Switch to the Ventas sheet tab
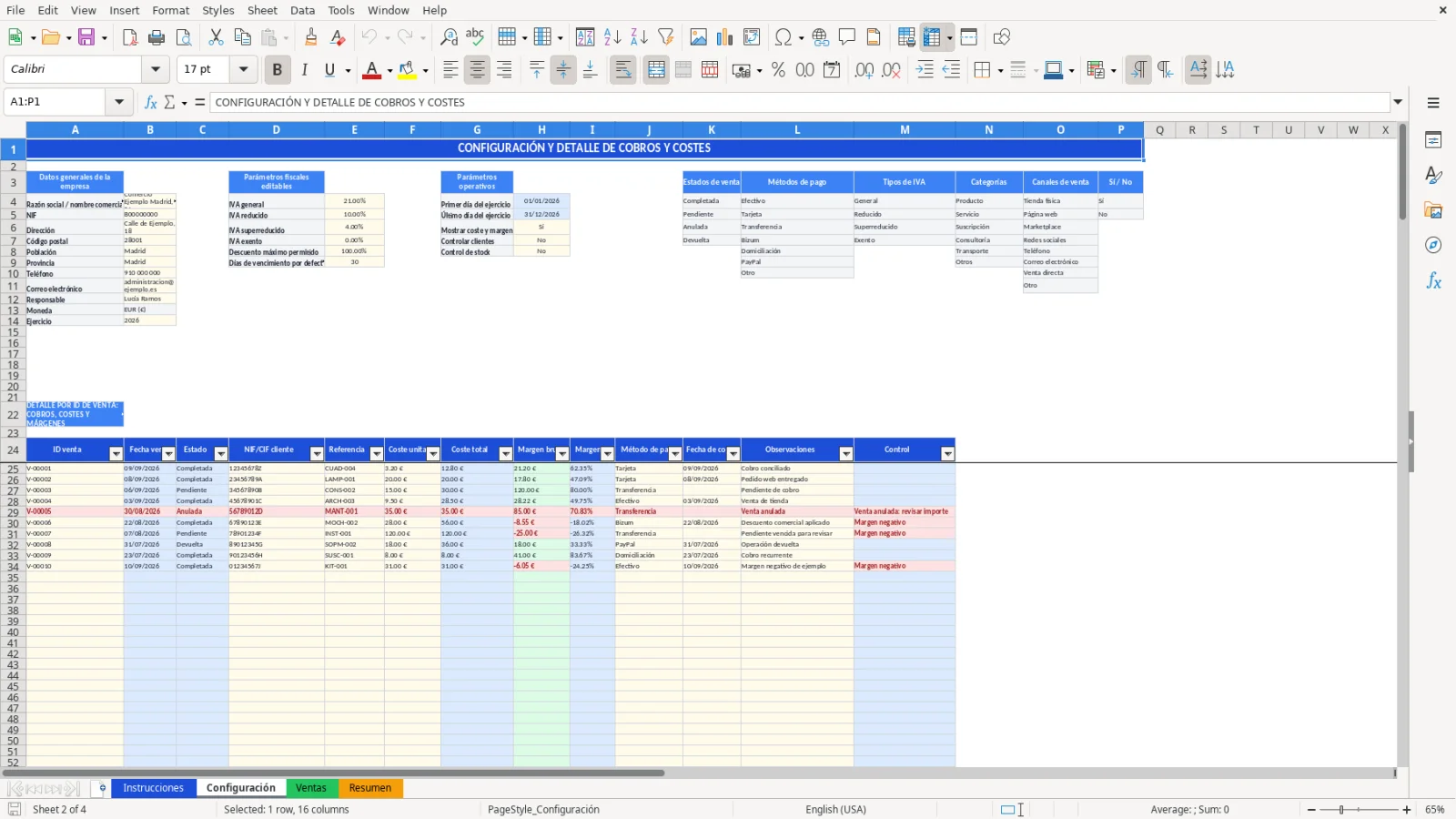The width and height of the screenshot is (1456, 819). (310, 788)
